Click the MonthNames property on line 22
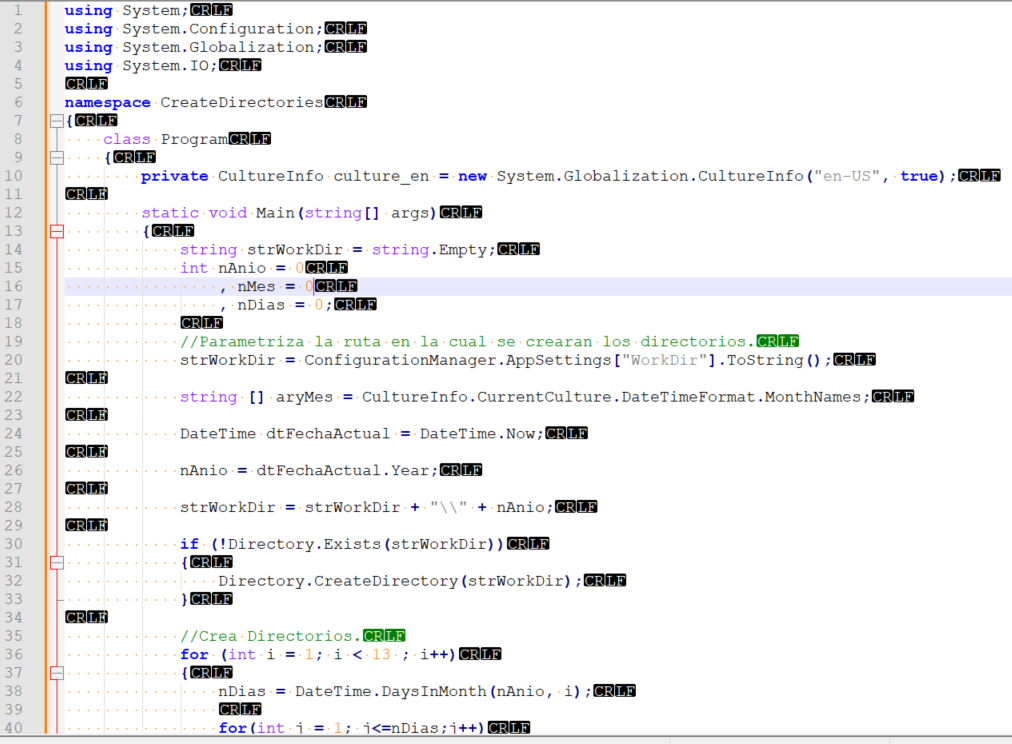The image size is (1012, 744). click(x=816, y=398)
